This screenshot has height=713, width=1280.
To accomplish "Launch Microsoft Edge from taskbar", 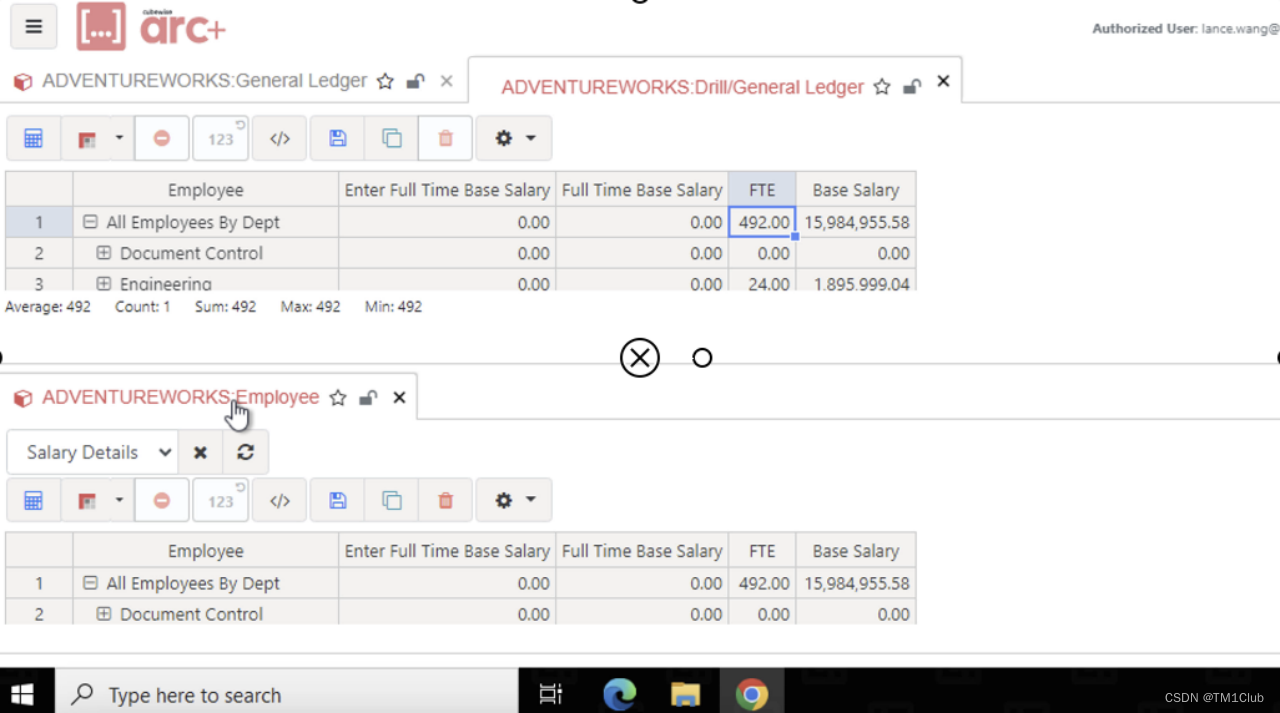I will [620, 694].
